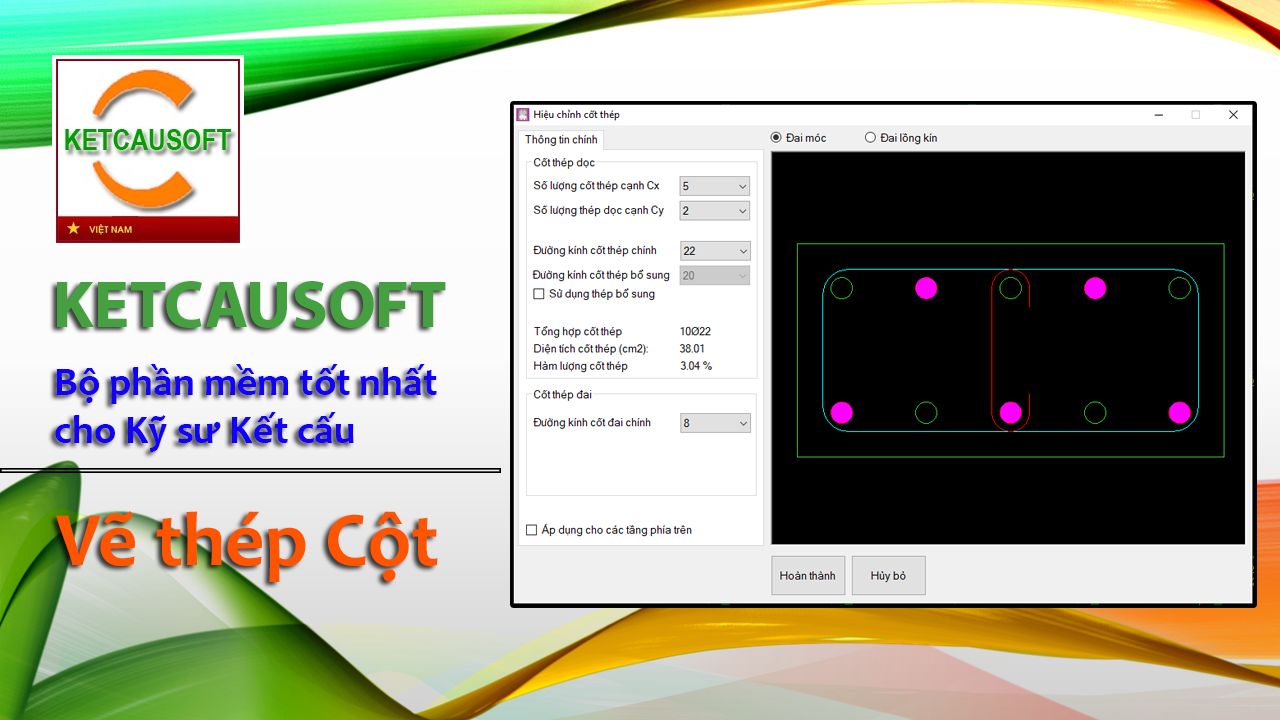1280x720 pixels.
Task: Select the top-left magenta rebar dot
Action: click(925, 289)
